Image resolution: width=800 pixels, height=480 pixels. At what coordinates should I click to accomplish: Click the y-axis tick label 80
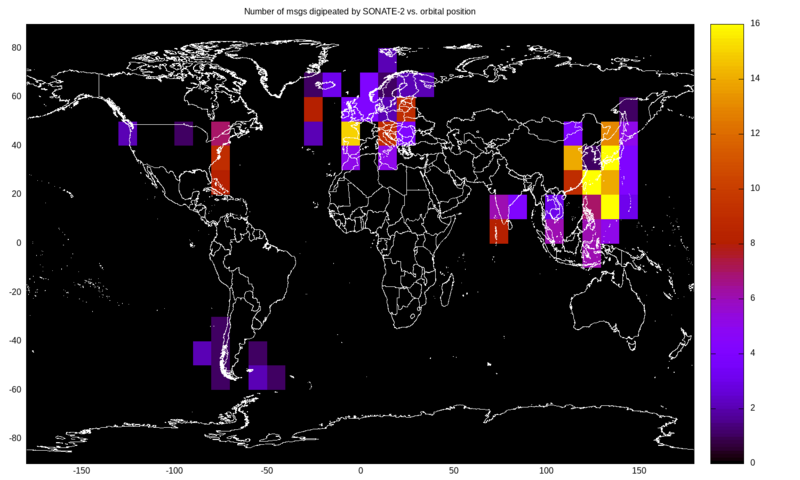(x=17, y=48)
